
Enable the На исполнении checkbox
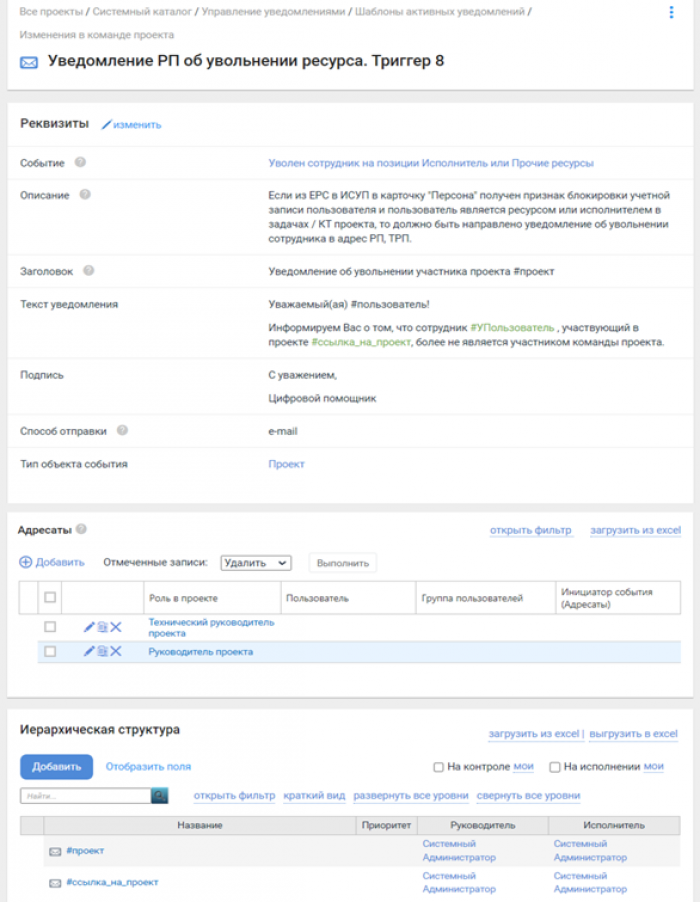tap(555, 767)
